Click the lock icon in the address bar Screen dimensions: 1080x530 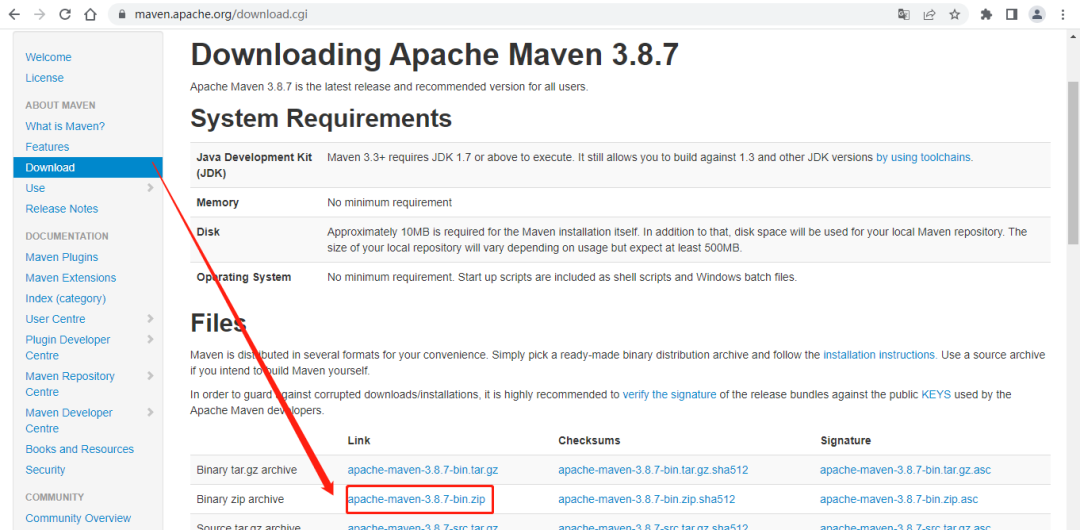(123, 14)
